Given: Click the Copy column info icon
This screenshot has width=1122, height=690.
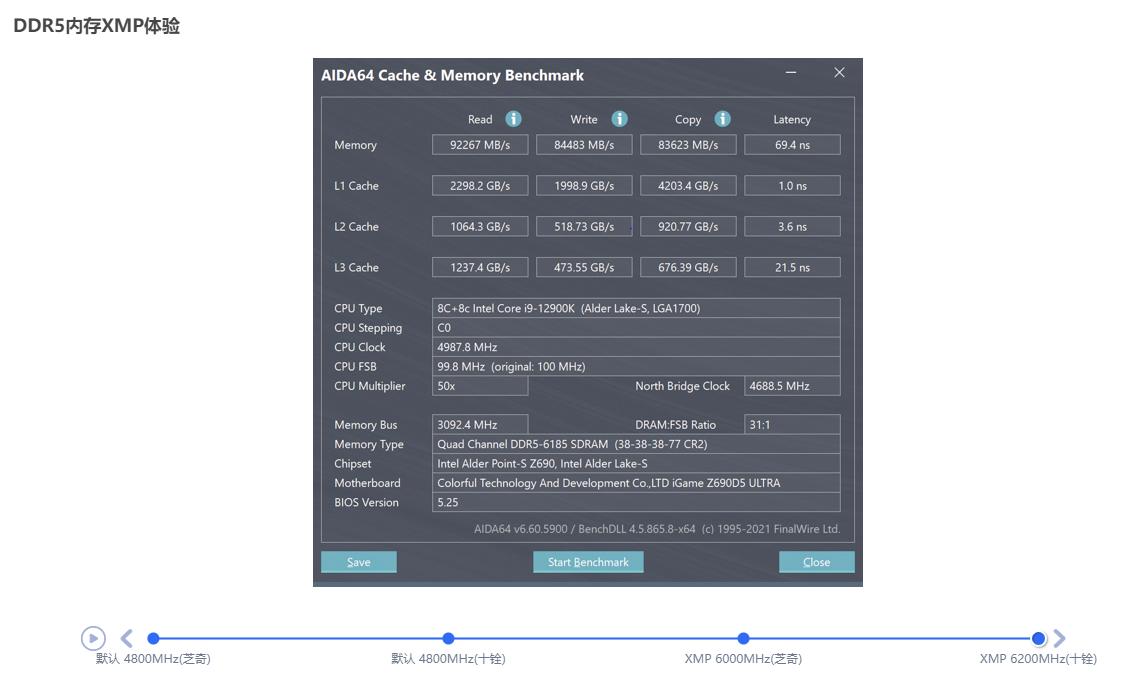Looking at the screenshot, I should [x=722, y=119].
